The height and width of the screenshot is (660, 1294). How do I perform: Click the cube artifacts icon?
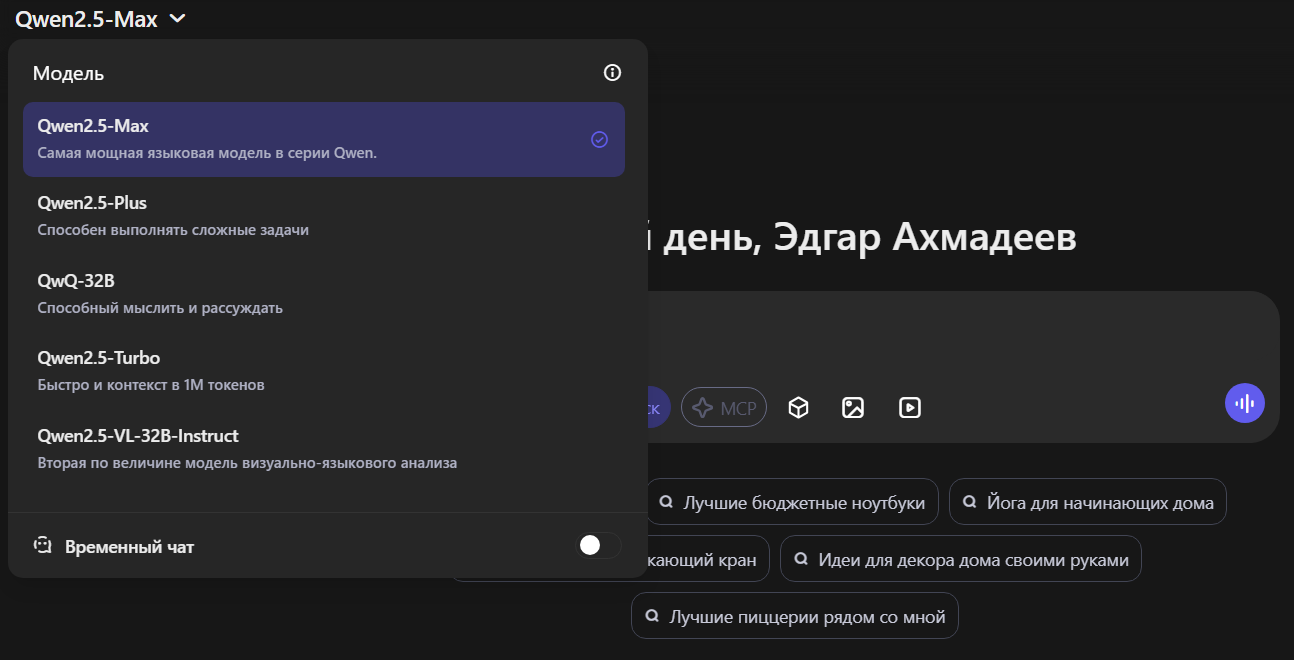tap(798, 408)
